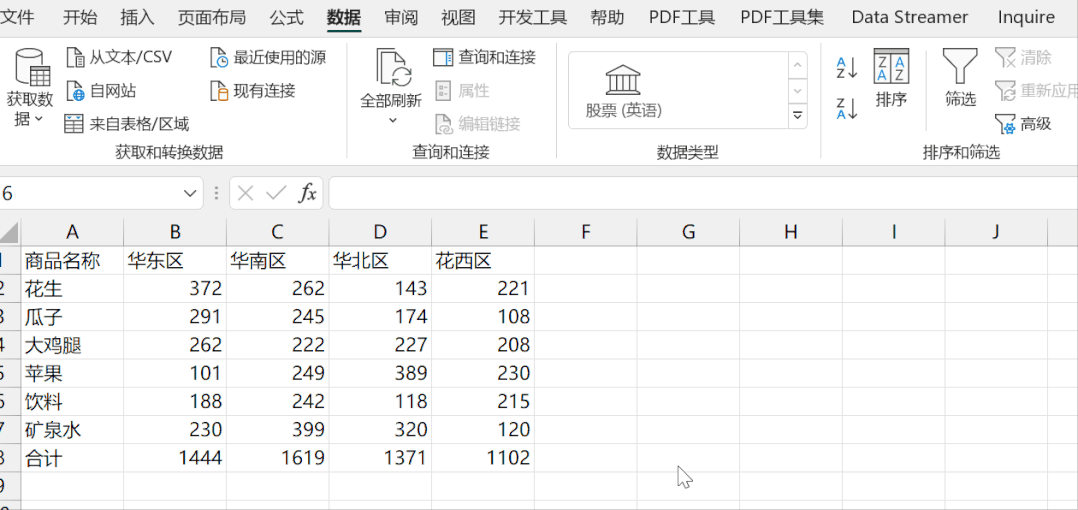Select the 股票 (英语) data type
The image size is (1078, 510).
click(x=624, y=91)
